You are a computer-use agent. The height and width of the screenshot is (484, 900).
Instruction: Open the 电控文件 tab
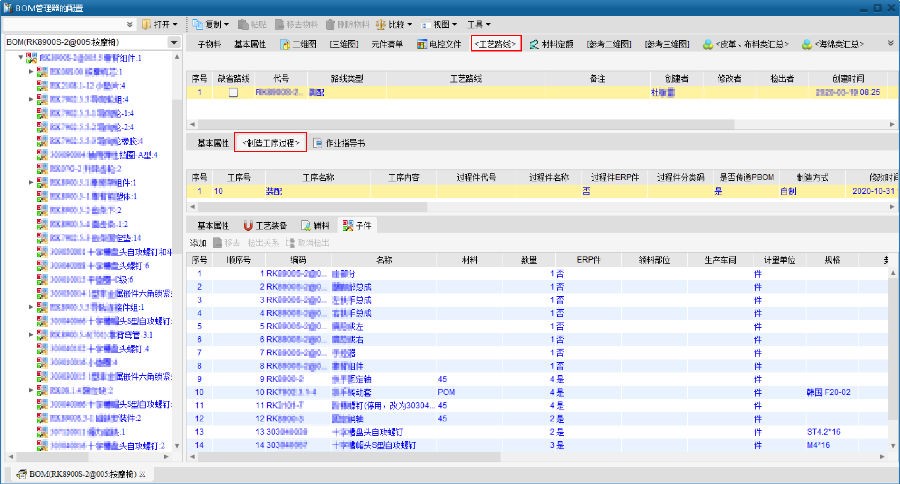pyautogui.click(x=438, y=44)
